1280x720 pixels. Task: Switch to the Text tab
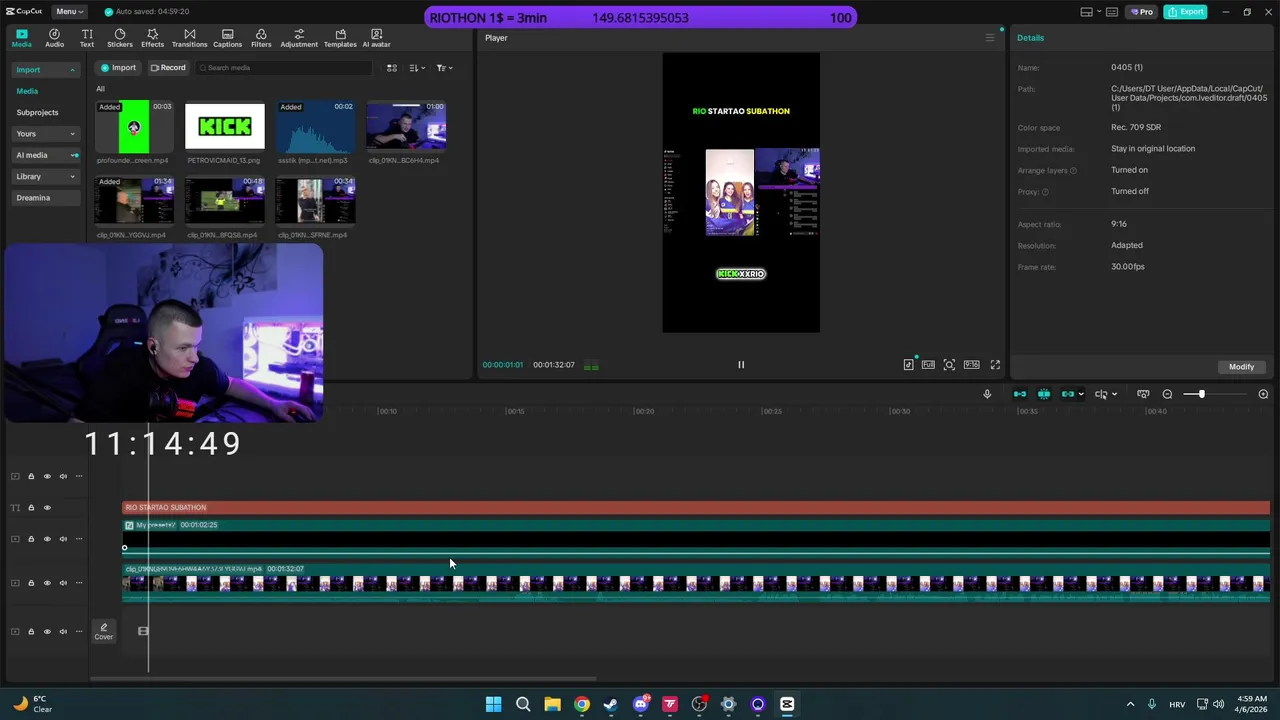pos(87,38)
